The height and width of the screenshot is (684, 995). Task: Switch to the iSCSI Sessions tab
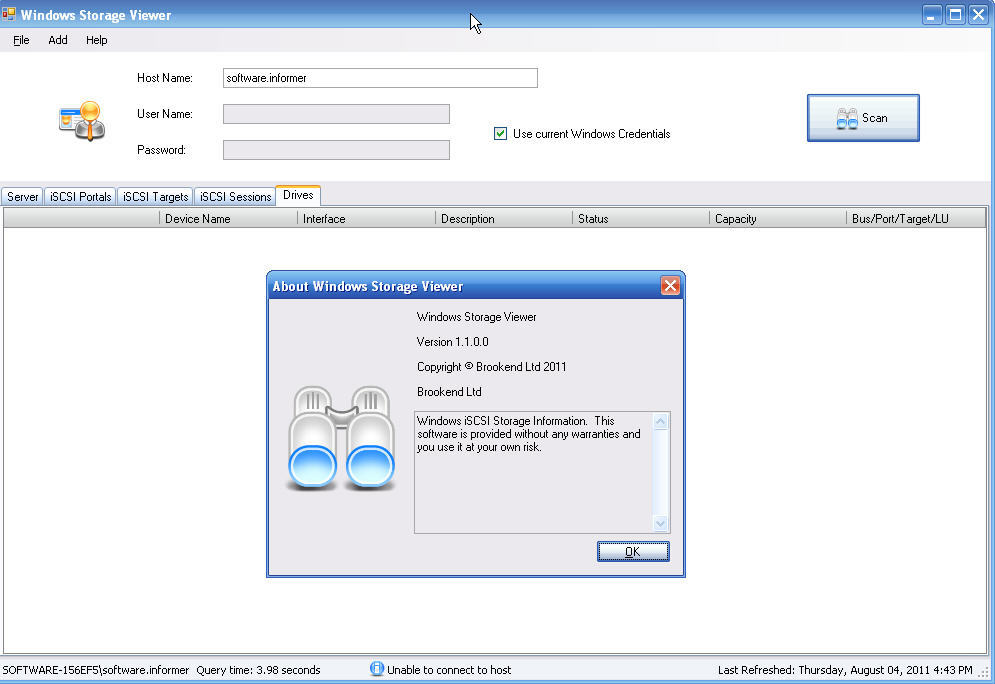(x=235, y=196)
